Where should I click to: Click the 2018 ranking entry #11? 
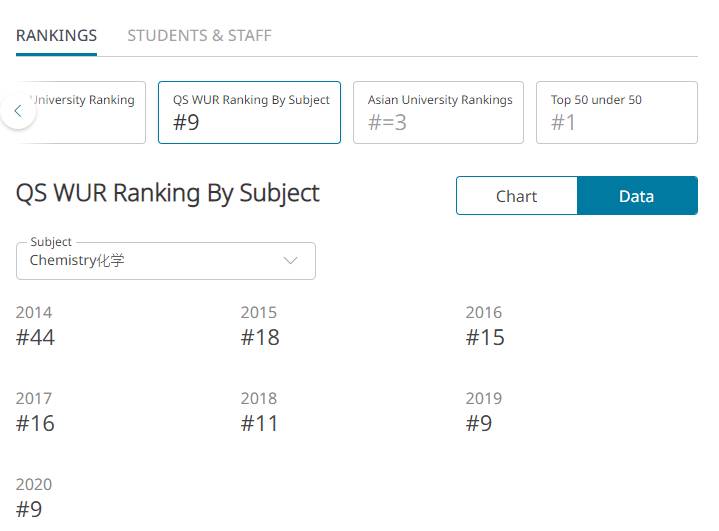click(x=260, y=424)
